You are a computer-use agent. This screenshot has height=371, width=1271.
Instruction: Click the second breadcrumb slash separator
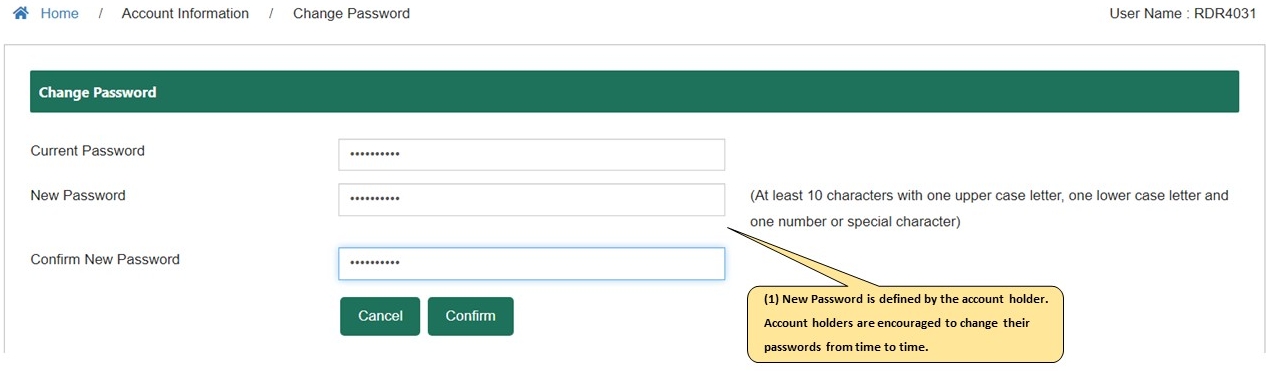[271, 14]
